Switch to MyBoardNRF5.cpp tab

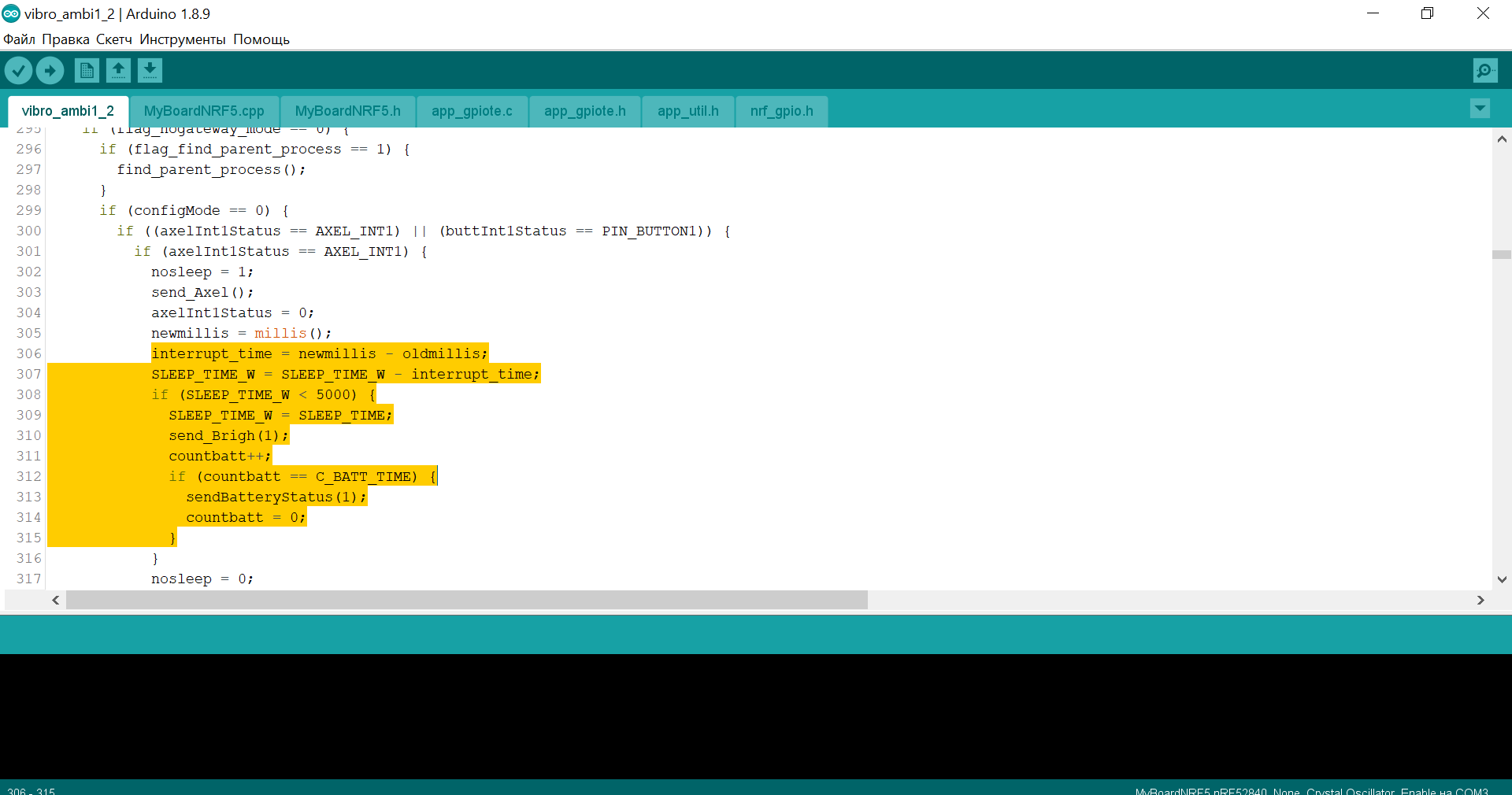pyautogui.click(x=204, y=111)
